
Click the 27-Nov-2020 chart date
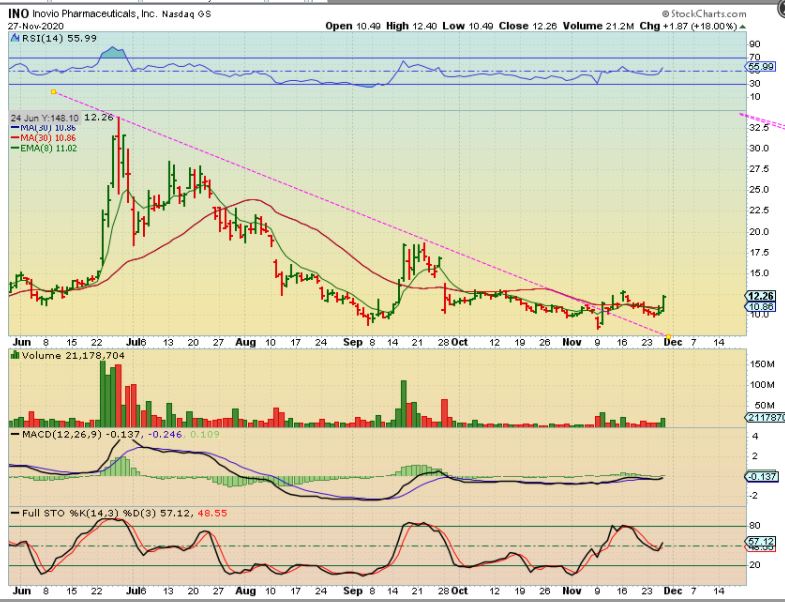click(x=36, y=26)
